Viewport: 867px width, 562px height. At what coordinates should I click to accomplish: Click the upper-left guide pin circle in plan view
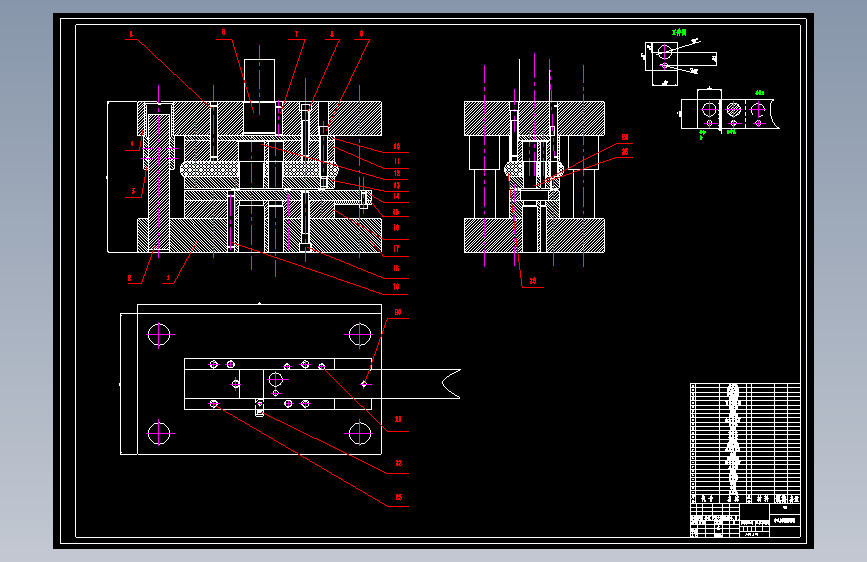click(159, 335)
